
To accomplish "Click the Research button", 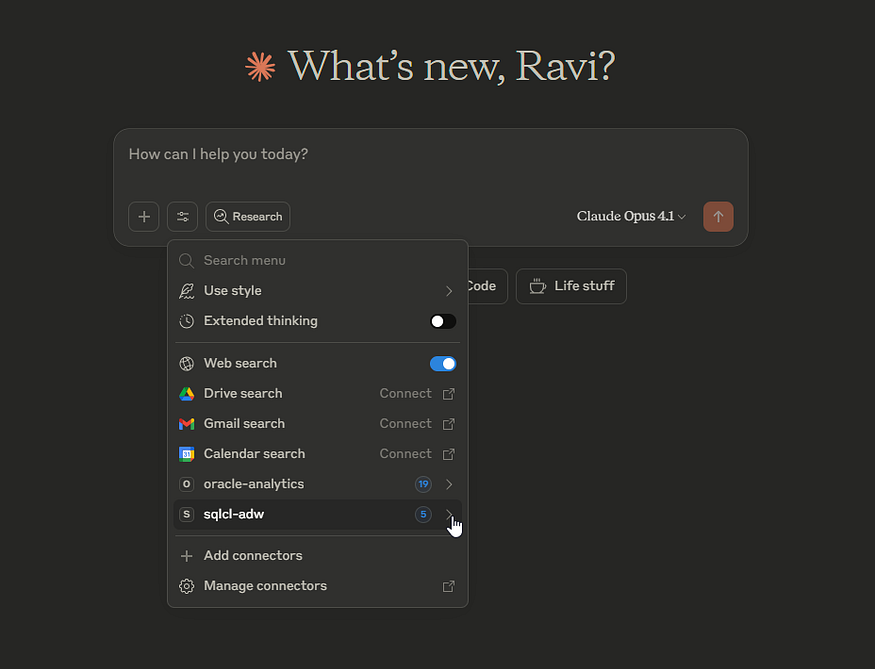I will tap(248, 216).
